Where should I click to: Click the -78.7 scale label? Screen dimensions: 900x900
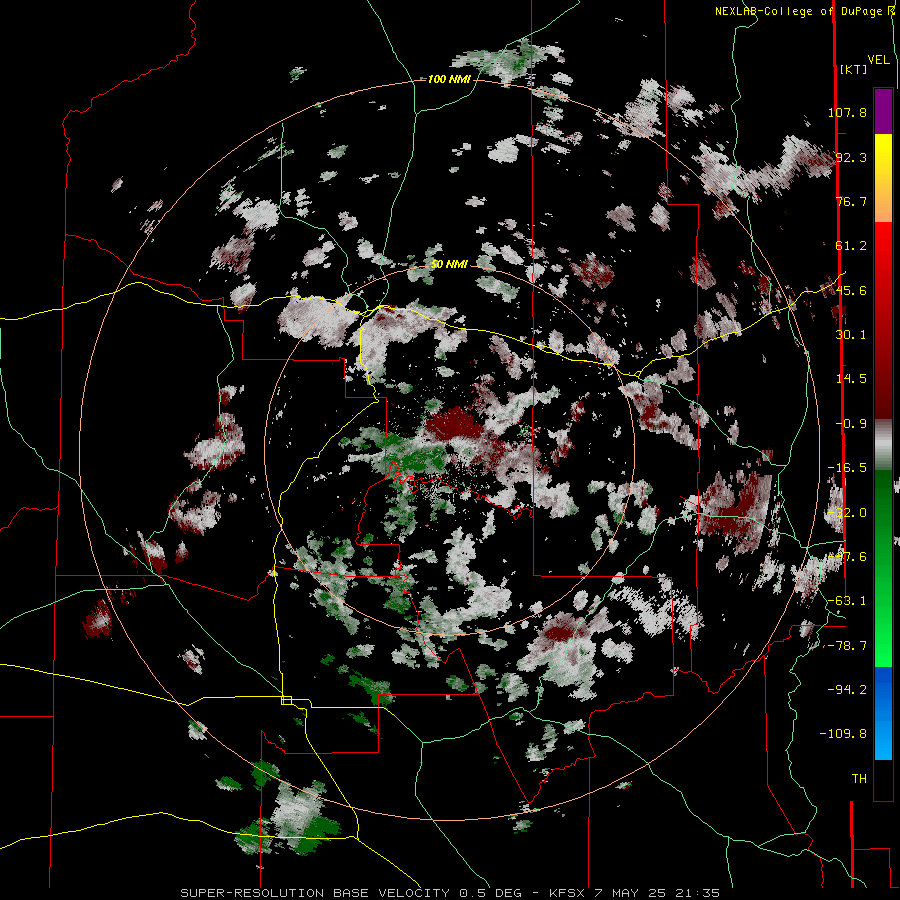tap(847, 646)
